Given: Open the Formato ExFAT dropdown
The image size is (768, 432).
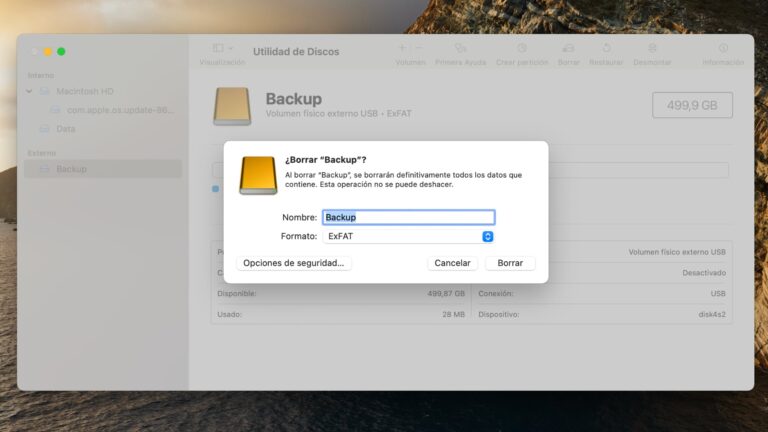Looking at the screenshot, I should click(408, 236).
